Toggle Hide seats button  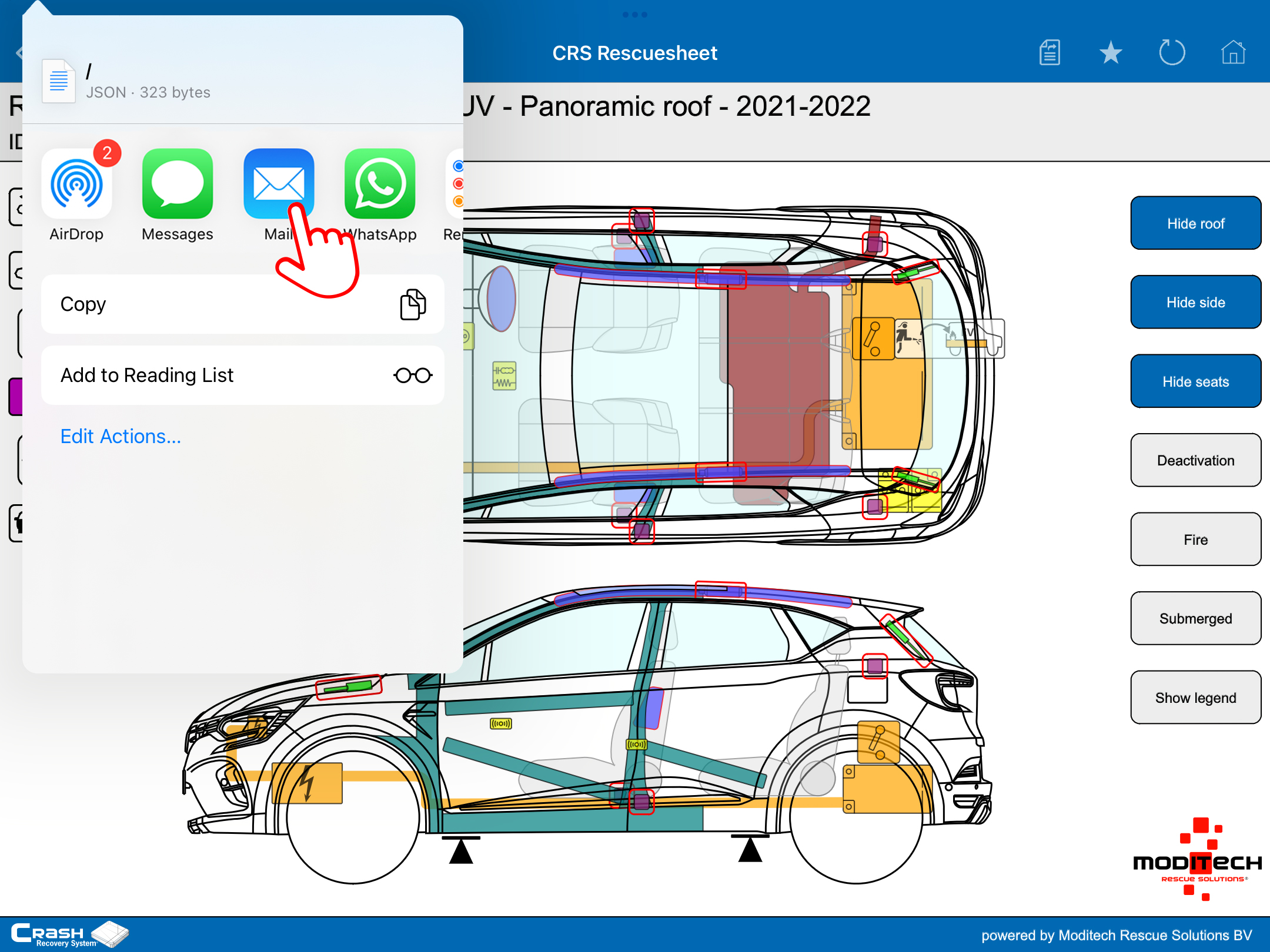point(1195,381)
